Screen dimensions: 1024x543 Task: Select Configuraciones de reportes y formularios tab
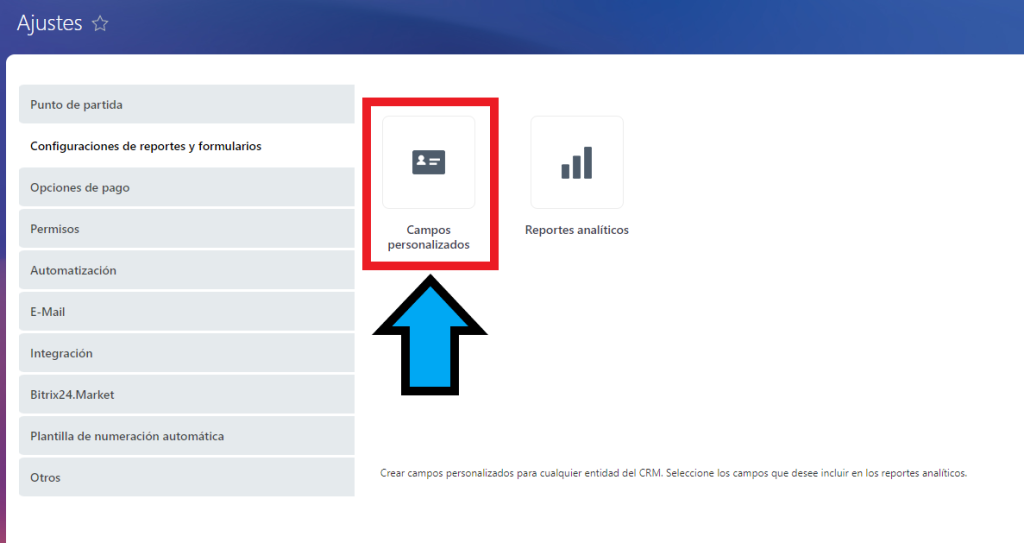click(x=186, y=146)
